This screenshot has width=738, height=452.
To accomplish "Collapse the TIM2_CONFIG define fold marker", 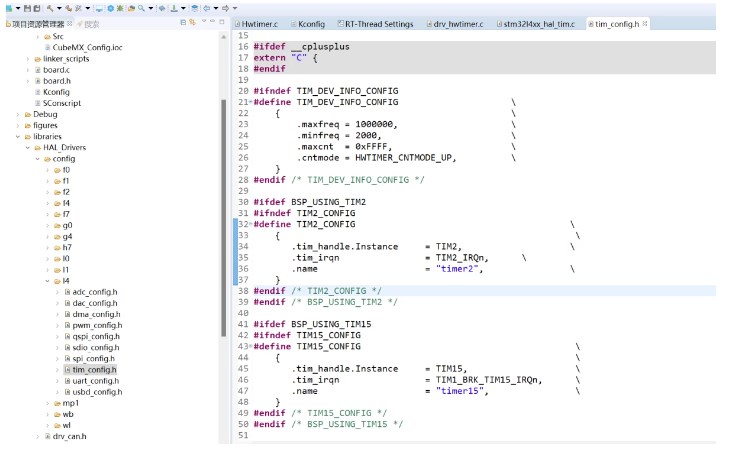I will click(249, 225).
